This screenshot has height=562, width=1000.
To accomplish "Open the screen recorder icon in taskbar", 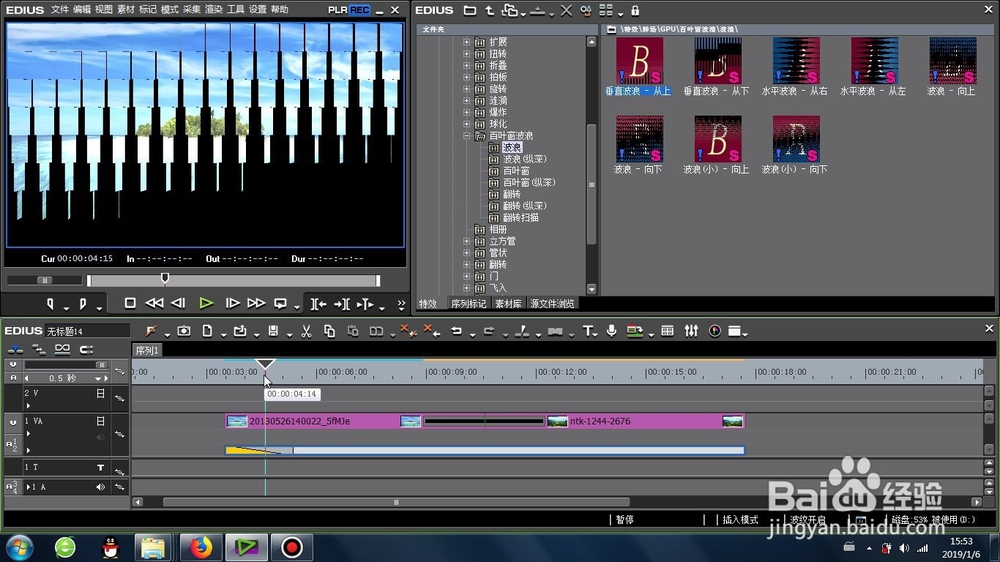I will pos(291,547).
